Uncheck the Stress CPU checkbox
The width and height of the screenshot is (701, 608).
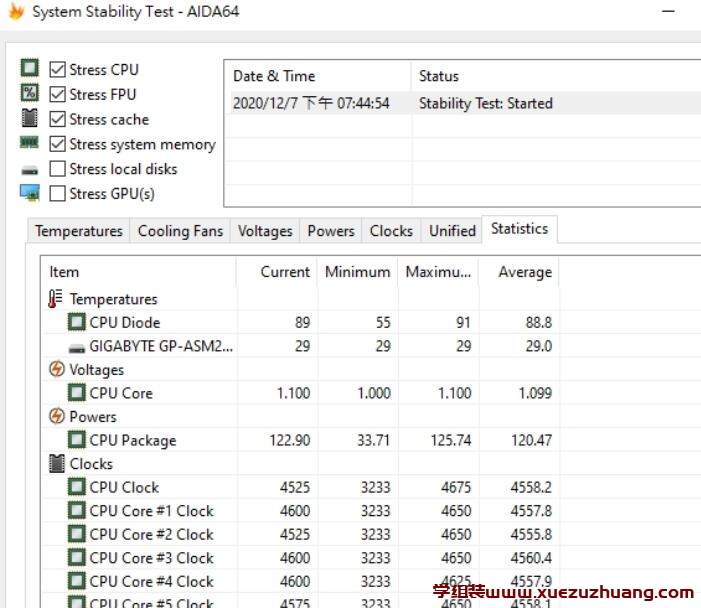(58, 70)
